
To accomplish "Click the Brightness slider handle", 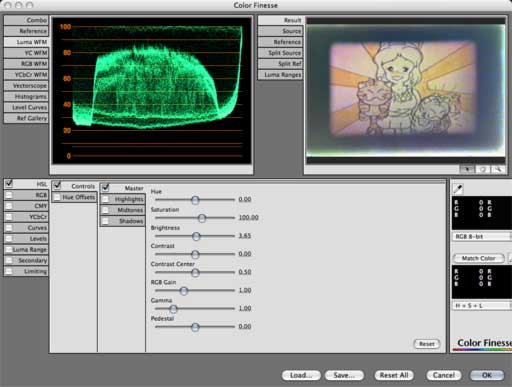I will (x=196, y=236).
